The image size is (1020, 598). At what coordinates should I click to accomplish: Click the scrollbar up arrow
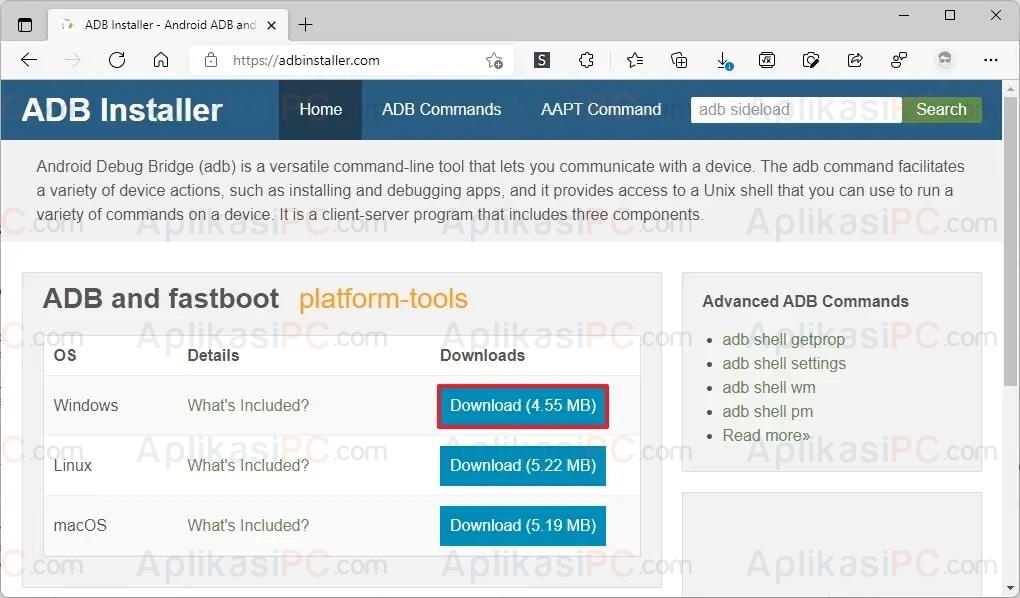pyautogui.click(x=1010, y=88)
